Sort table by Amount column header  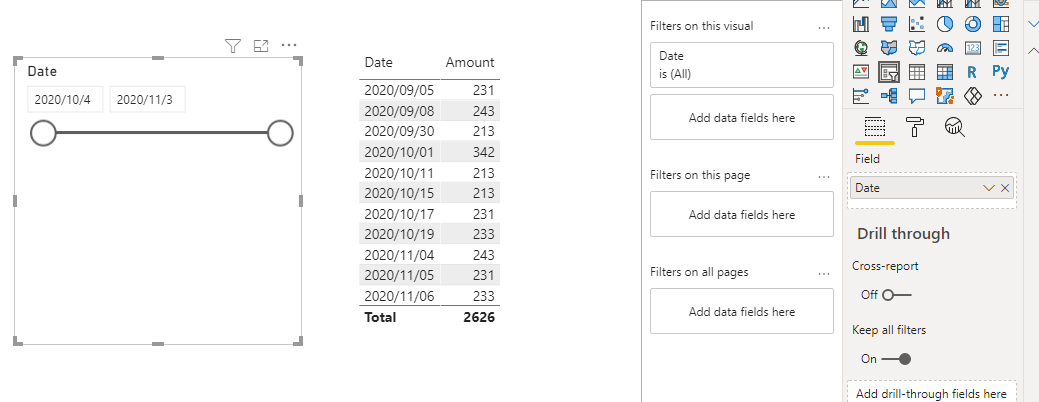click(470, 63)
